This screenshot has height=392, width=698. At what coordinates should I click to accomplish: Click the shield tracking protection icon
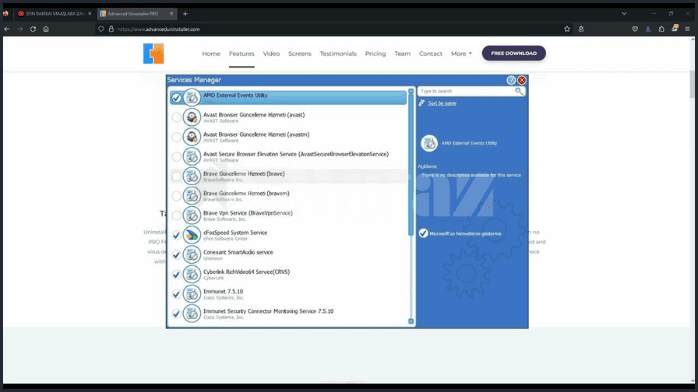pos(101,29)
